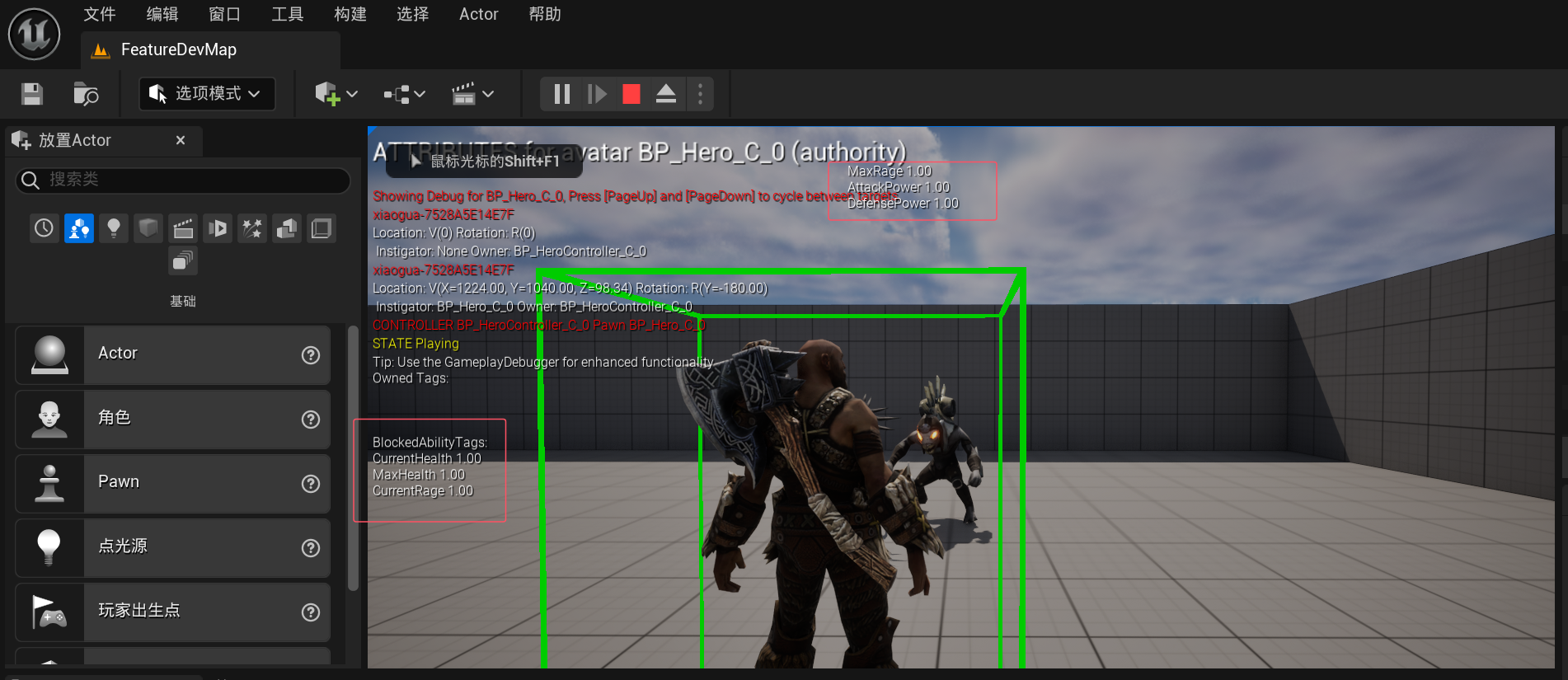Close the 放置Actor panel
Viewport: 1568px width, 680px height.
coord(181,140)
